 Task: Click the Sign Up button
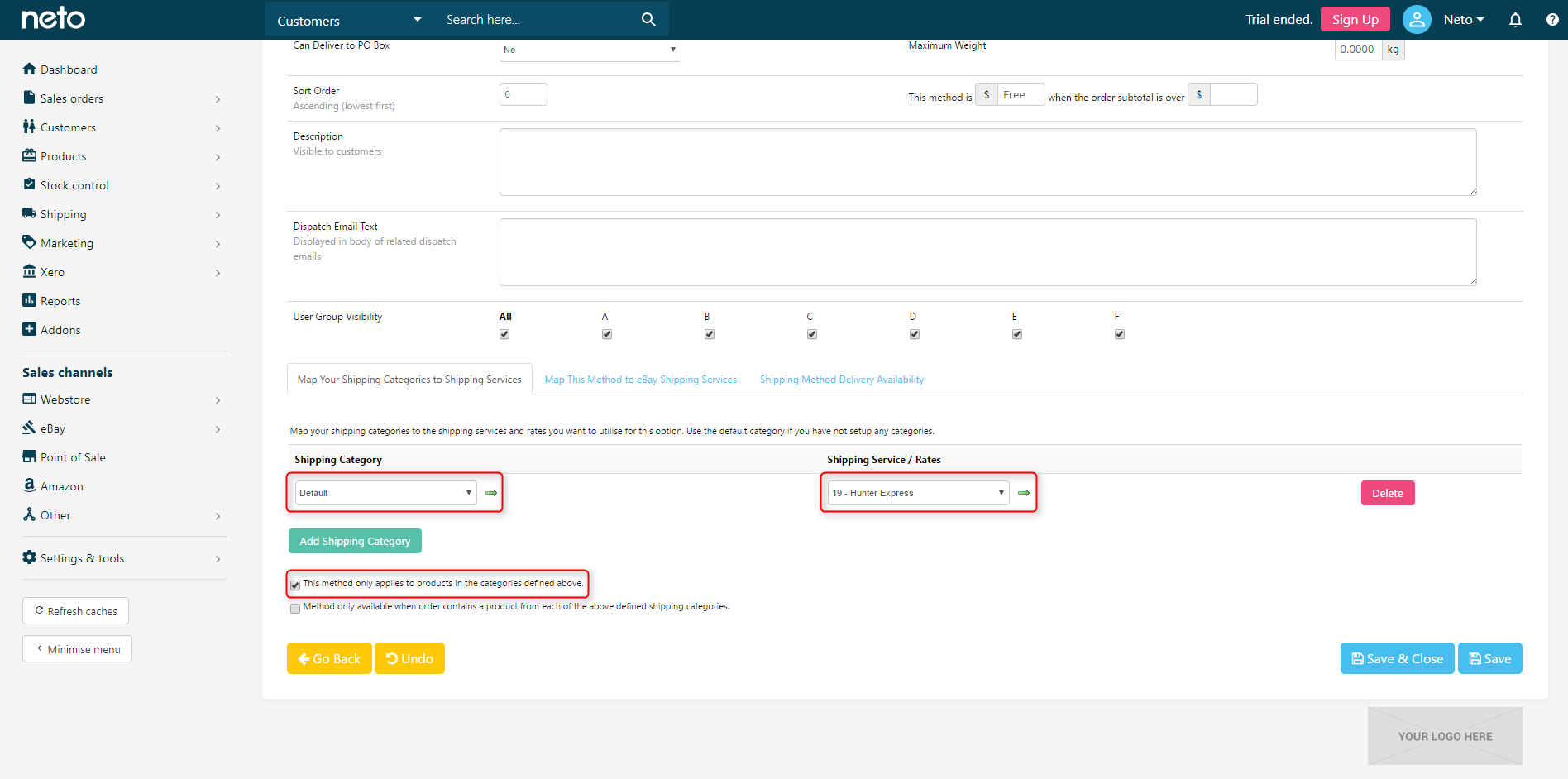(x=1355, y=19)
